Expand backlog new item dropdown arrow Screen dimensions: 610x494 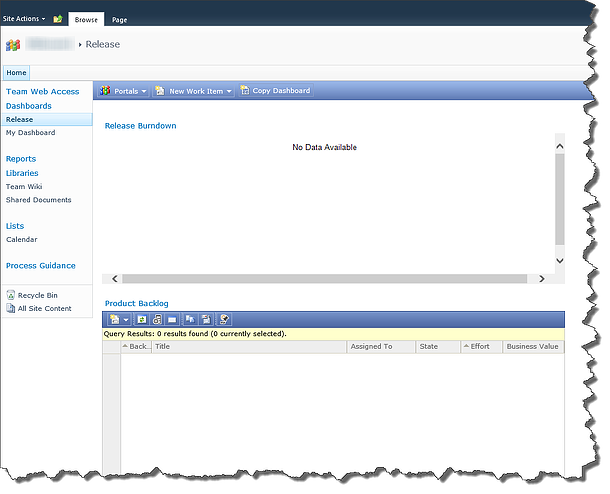click(126, 320)
